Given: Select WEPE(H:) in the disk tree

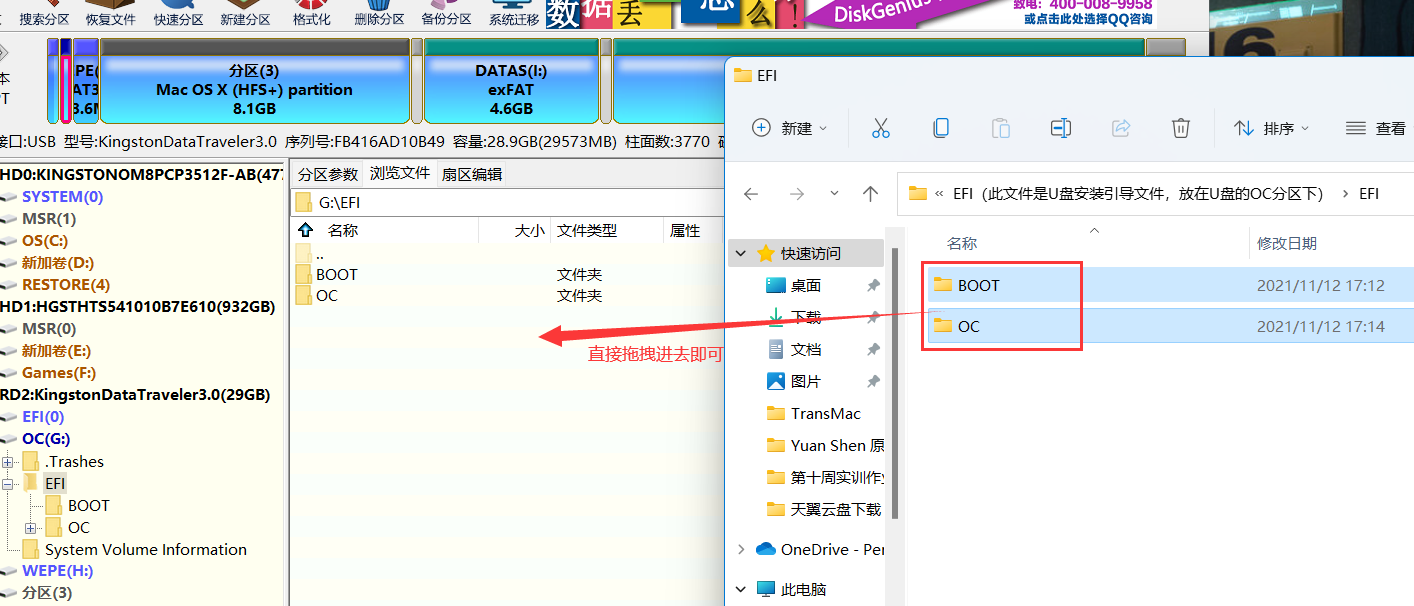Looking at the screenshot, I should [x=57, y=571].
